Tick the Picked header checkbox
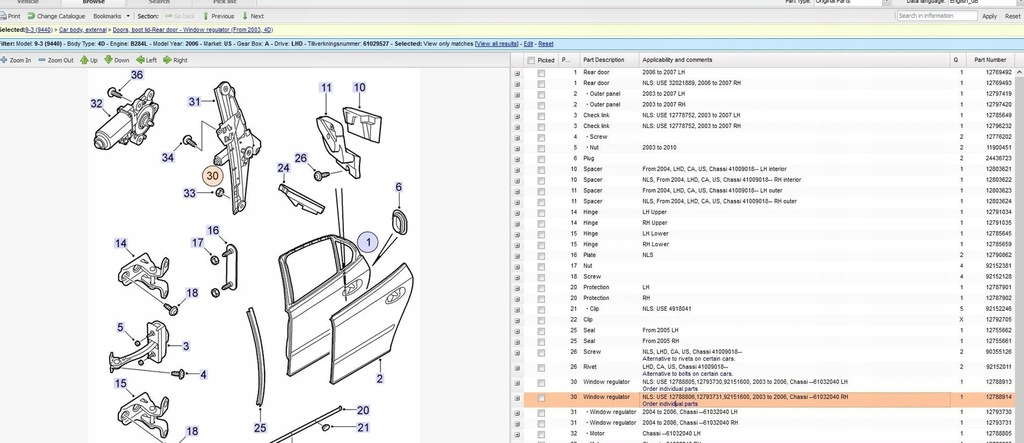 530,60
